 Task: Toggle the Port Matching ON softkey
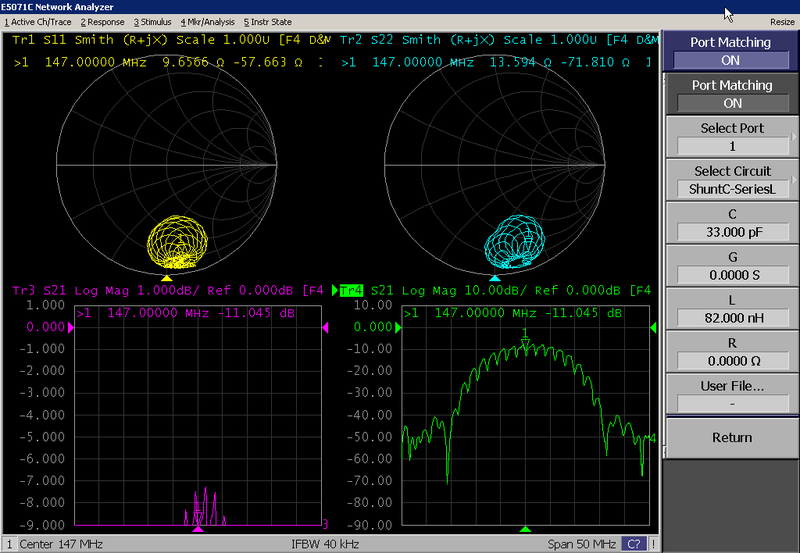pyautogui.click(x=732, y=94)
